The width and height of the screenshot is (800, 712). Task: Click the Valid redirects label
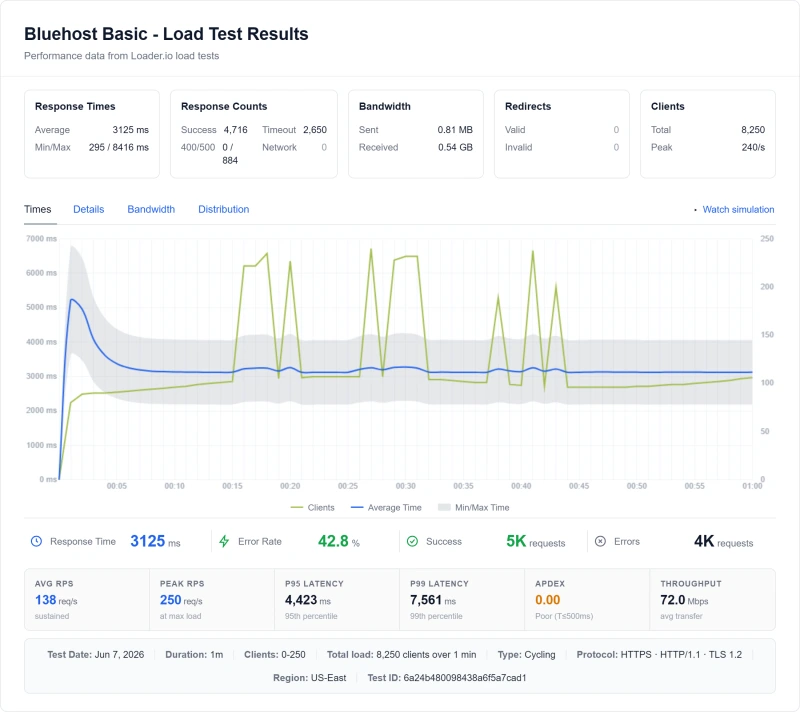coord(515,130)
